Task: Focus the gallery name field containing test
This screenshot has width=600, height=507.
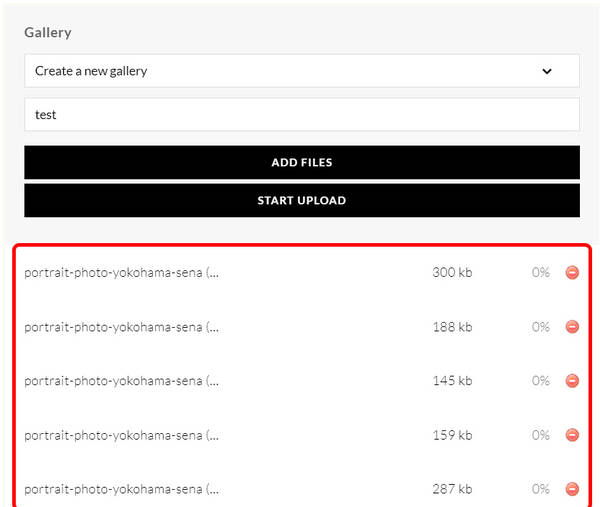Action: (x=301, y=114)
